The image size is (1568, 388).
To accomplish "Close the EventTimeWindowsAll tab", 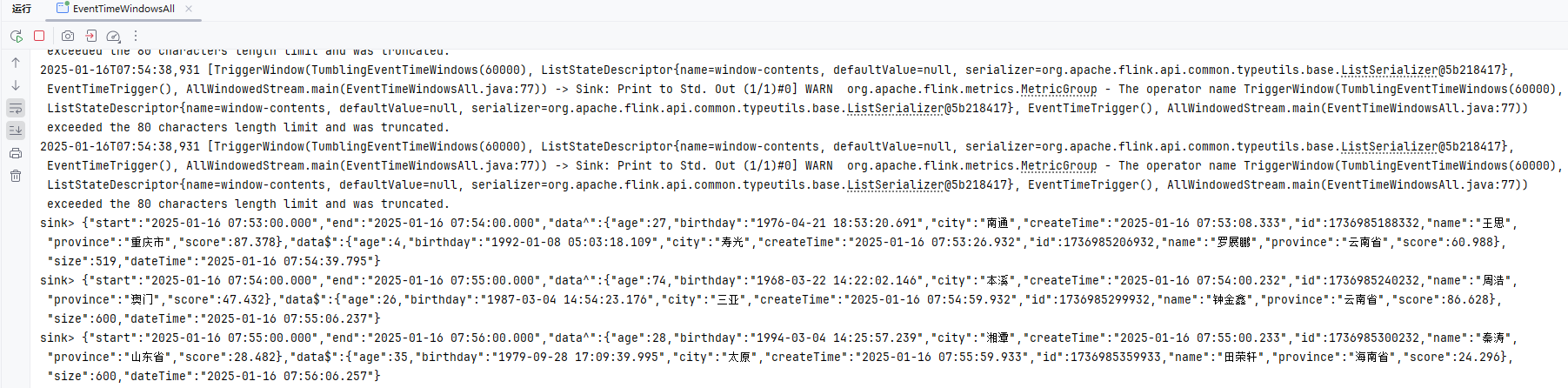I will [189, 9].
